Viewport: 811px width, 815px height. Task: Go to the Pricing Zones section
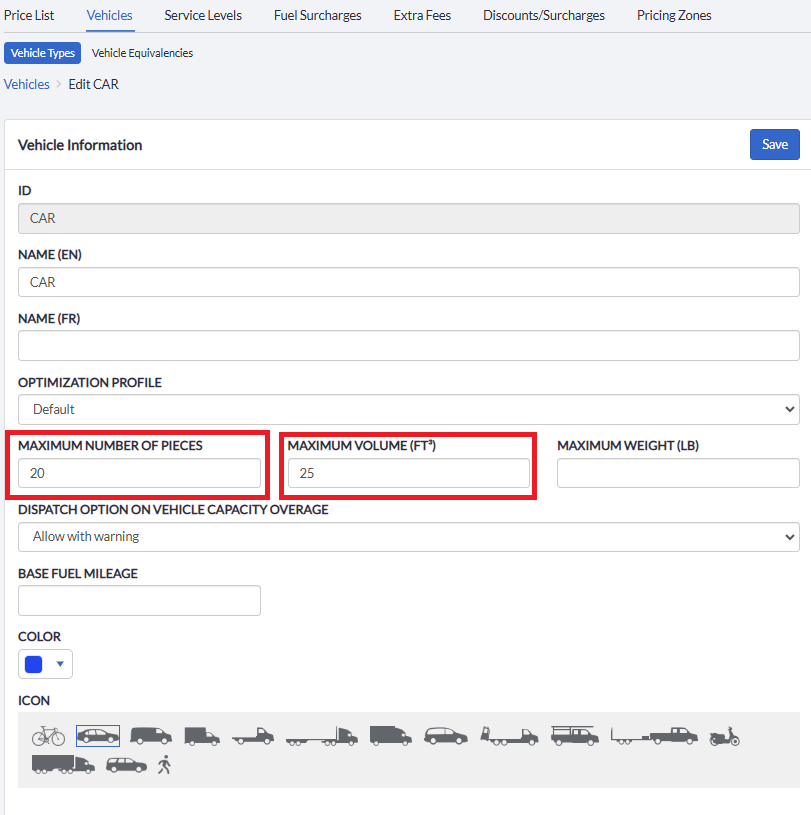pos(673,15)
